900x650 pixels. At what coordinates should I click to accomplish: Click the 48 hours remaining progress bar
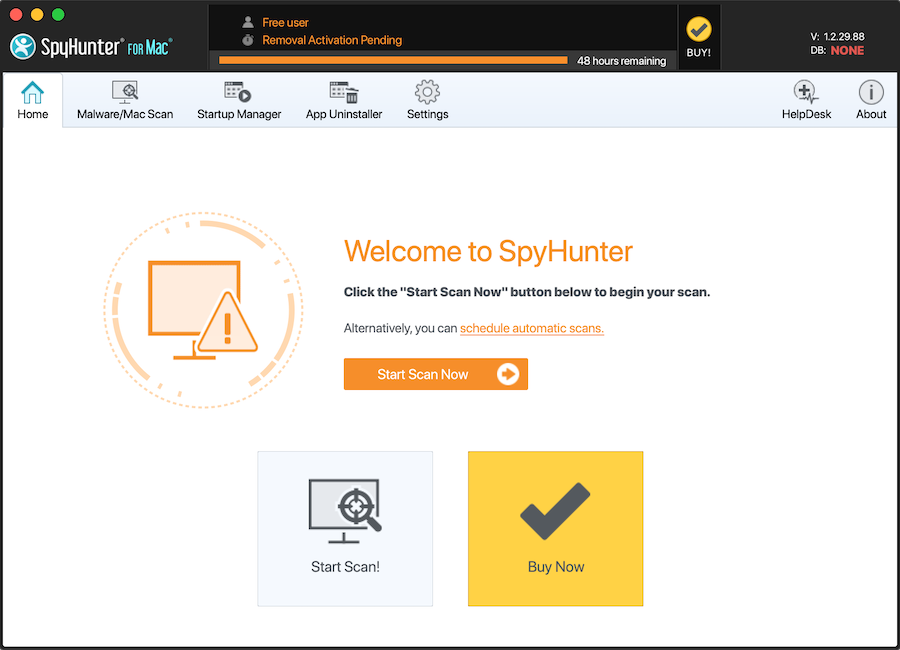click(393, 61)
